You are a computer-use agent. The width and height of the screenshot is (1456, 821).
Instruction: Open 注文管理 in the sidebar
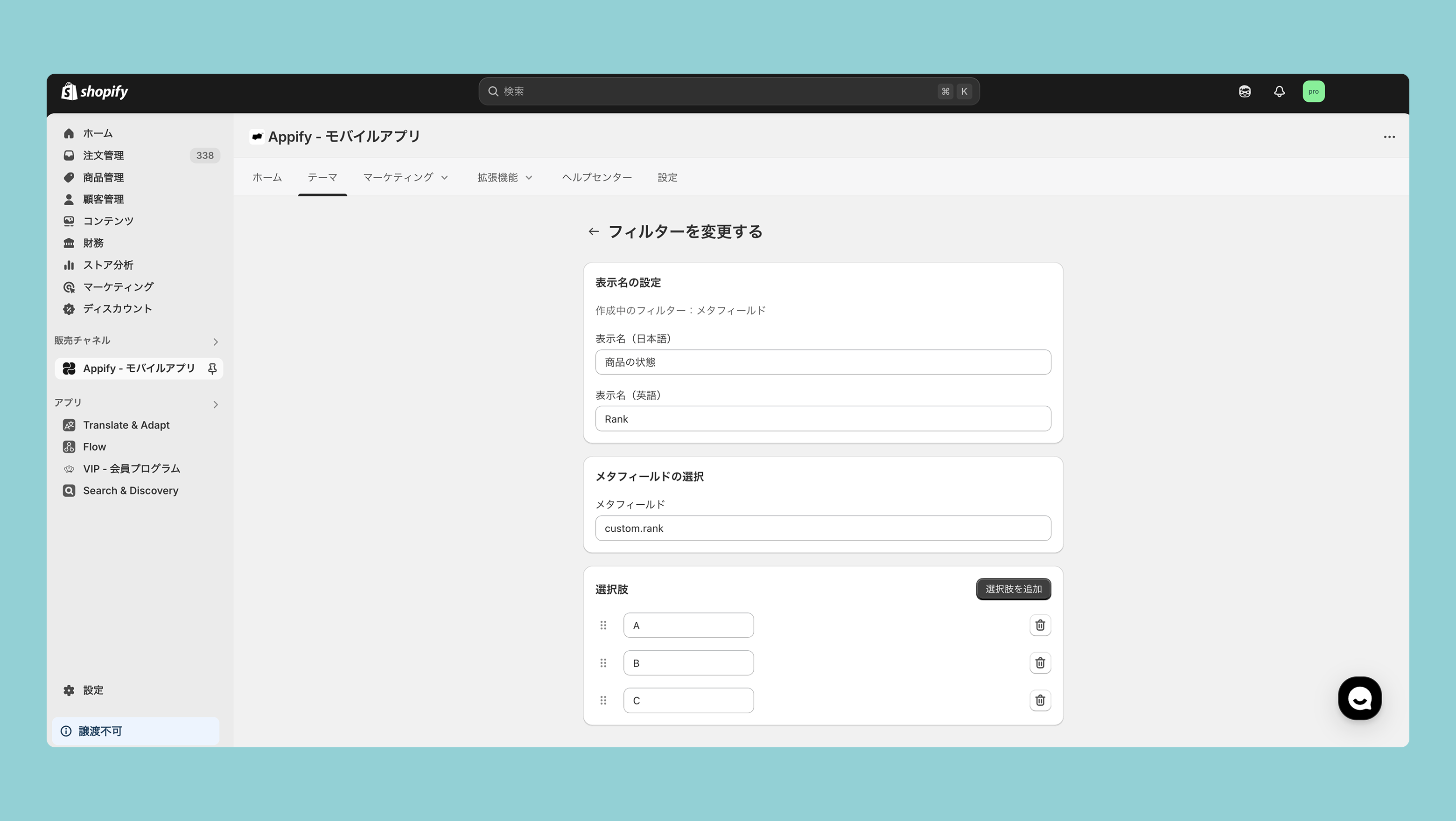click(104, 155)
